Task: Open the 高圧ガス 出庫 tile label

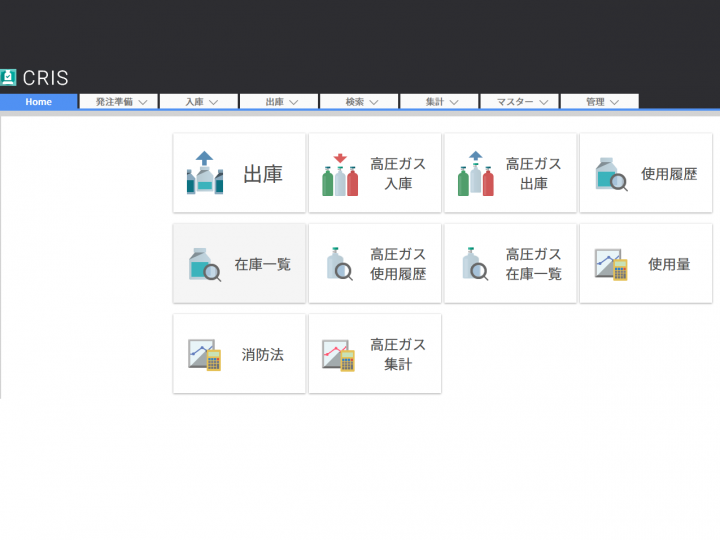Action: click(x=534, y=174)
